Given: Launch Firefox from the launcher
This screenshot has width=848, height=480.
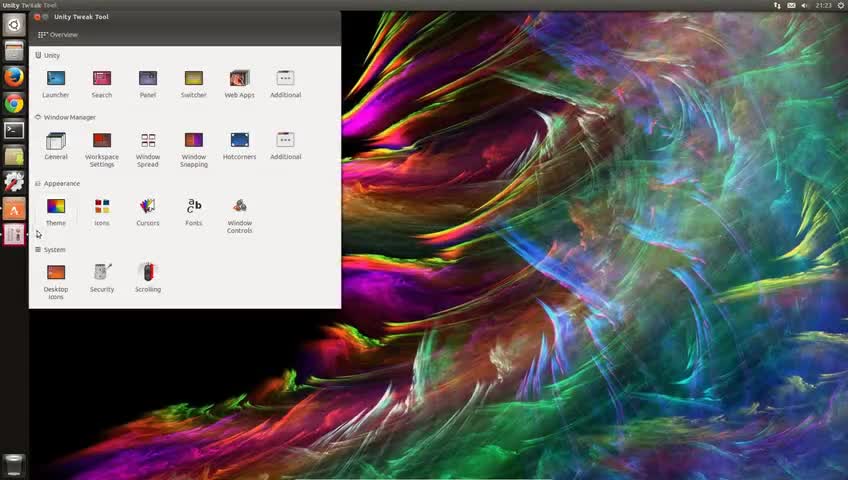Looking at the screenshot, I should pyautogui.click(x=14, y=77).
